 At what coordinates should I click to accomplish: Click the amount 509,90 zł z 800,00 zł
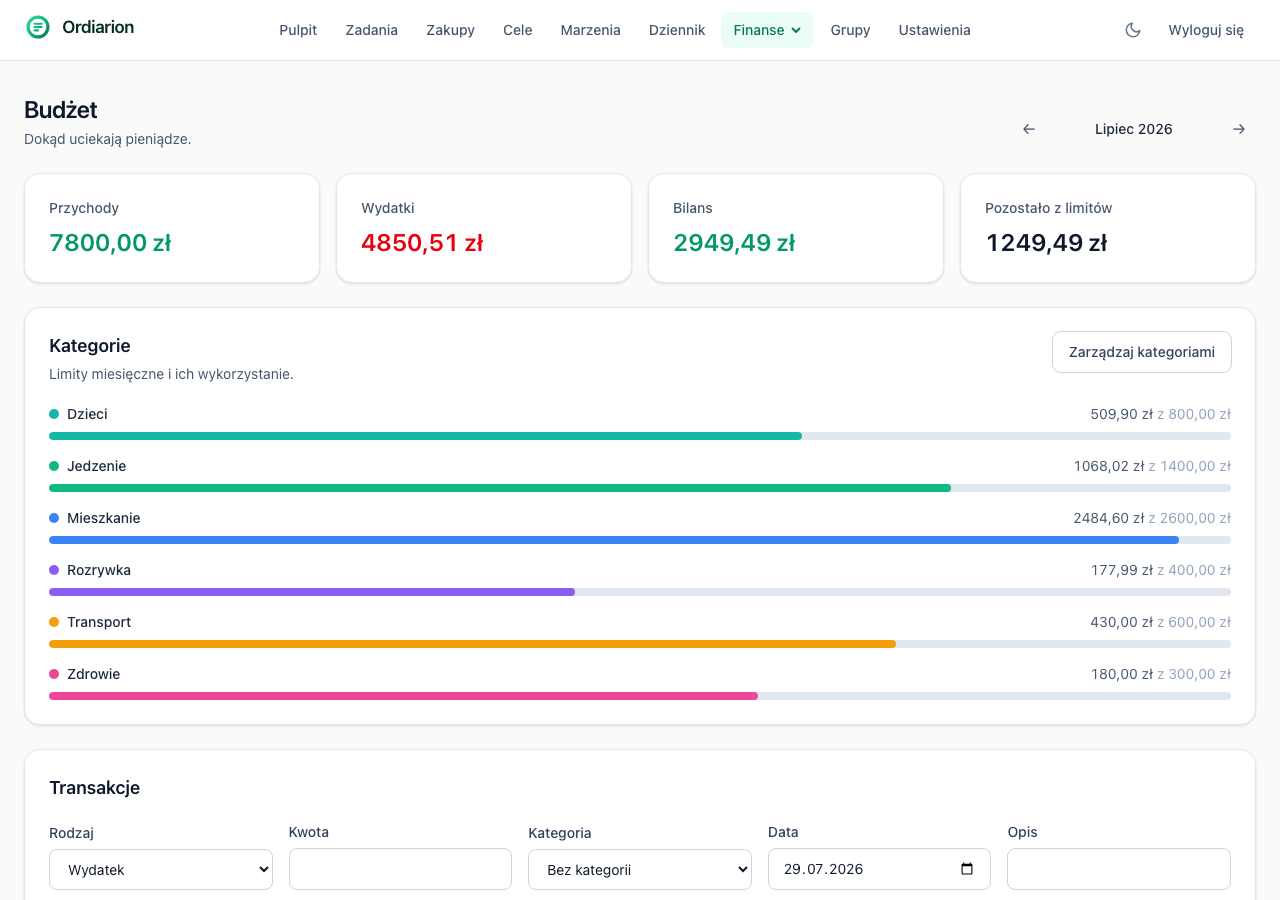1160,414
